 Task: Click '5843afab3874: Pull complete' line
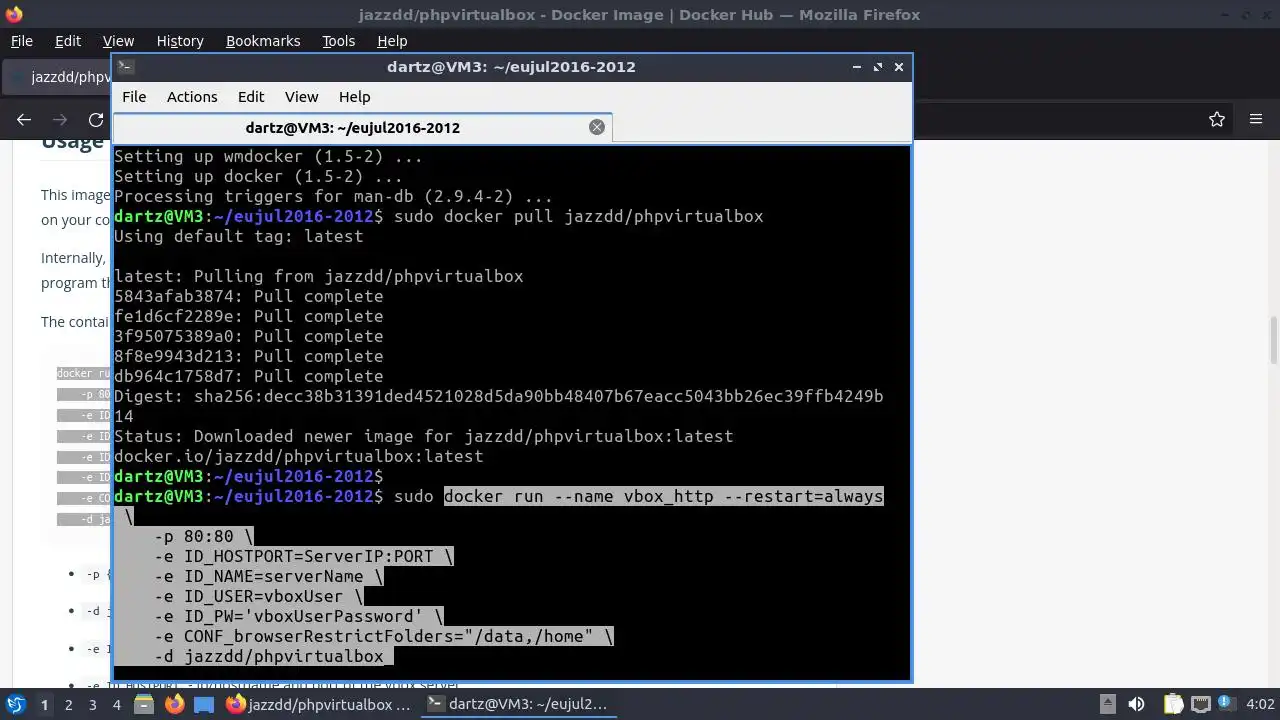pyautogui.click(x=248, y=296)
